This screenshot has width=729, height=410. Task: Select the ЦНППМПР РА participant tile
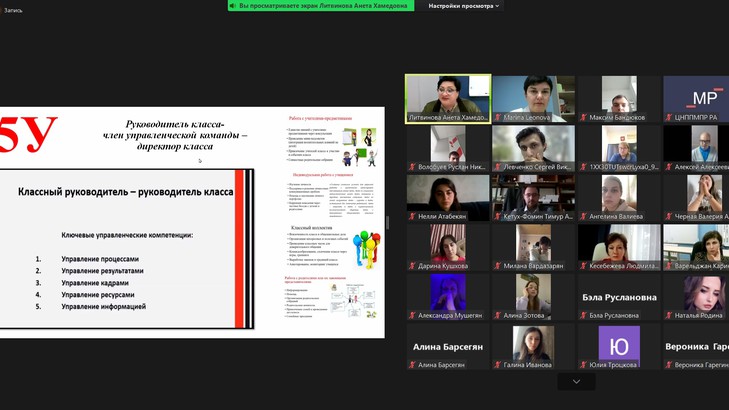click(x=696, y=99)
